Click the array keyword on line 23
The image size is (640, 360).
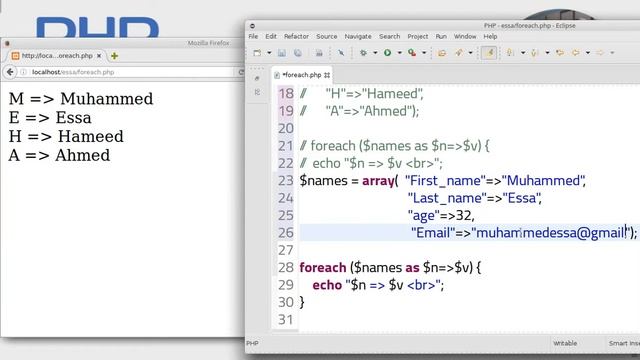click(378, 181)
